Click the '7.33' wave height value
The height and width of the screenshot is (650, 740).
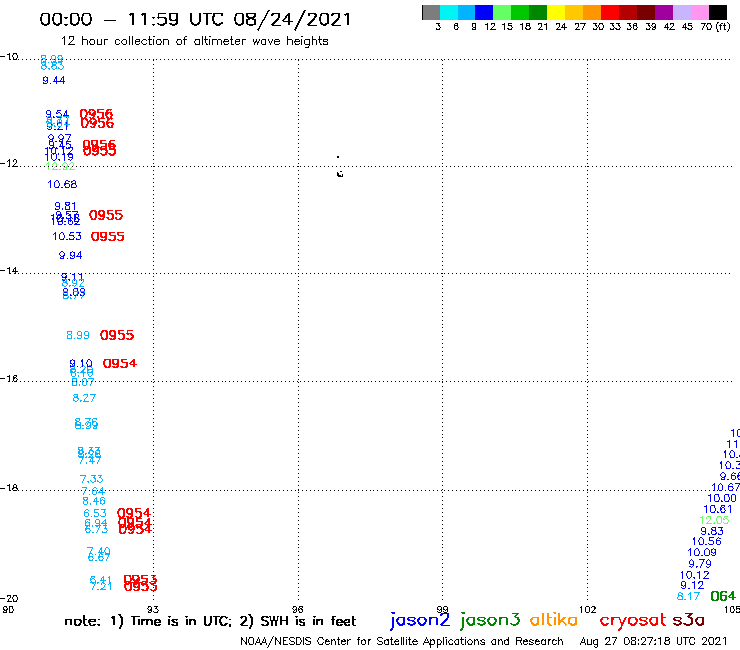pyautogui.click(x=92, y=479)
